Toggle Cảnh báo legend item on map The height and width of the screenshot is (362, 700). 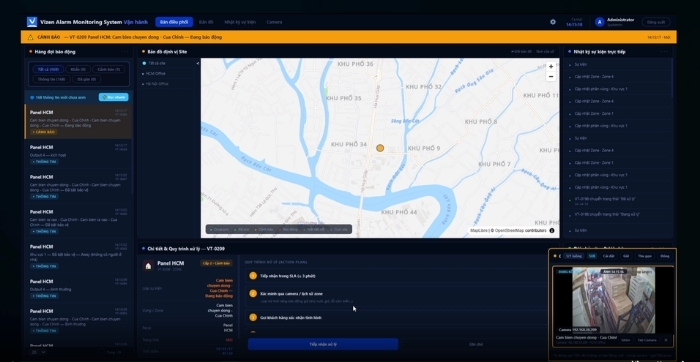coord(264,229)
